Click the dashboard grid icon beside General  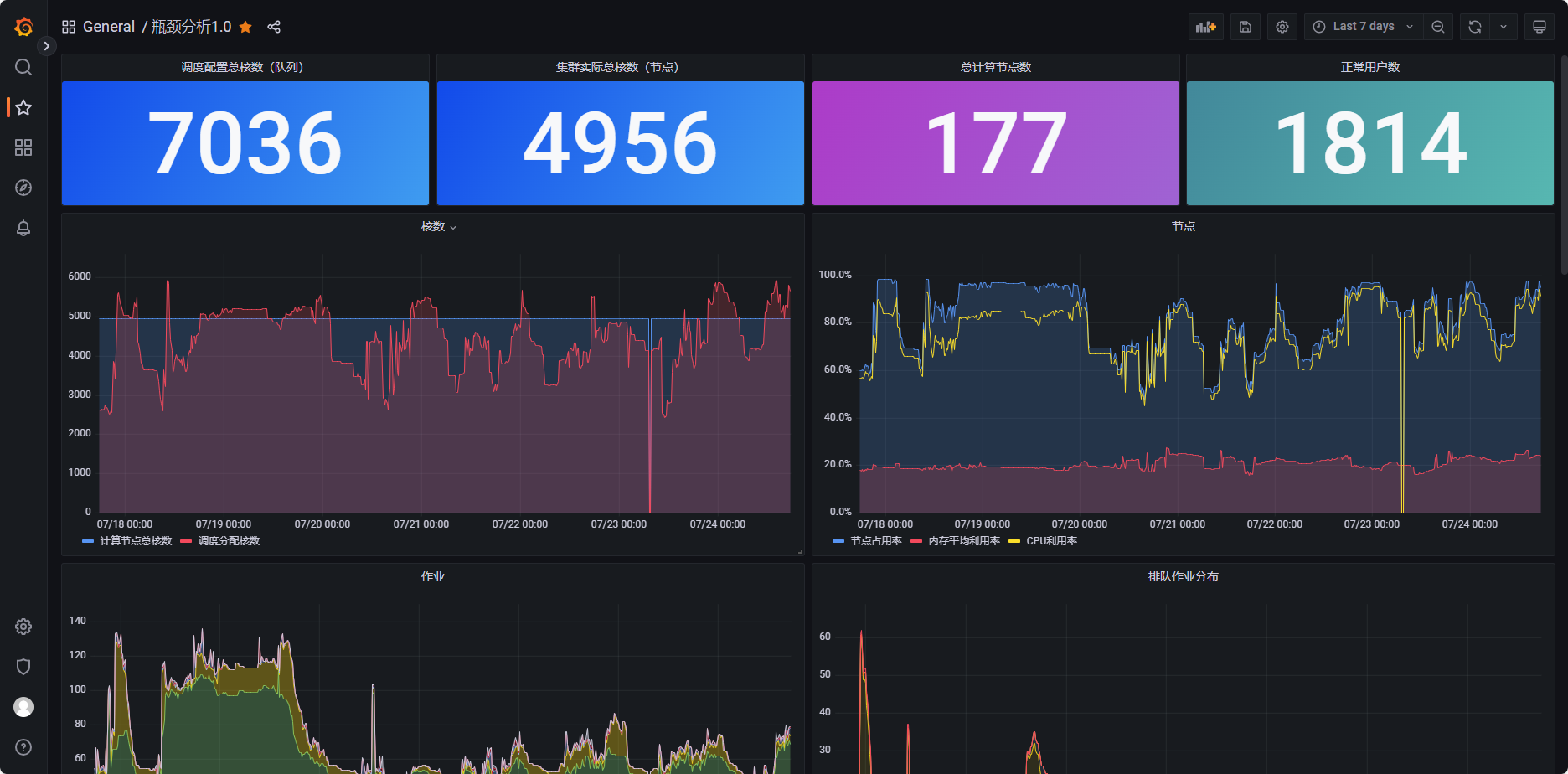click(69, 27)
